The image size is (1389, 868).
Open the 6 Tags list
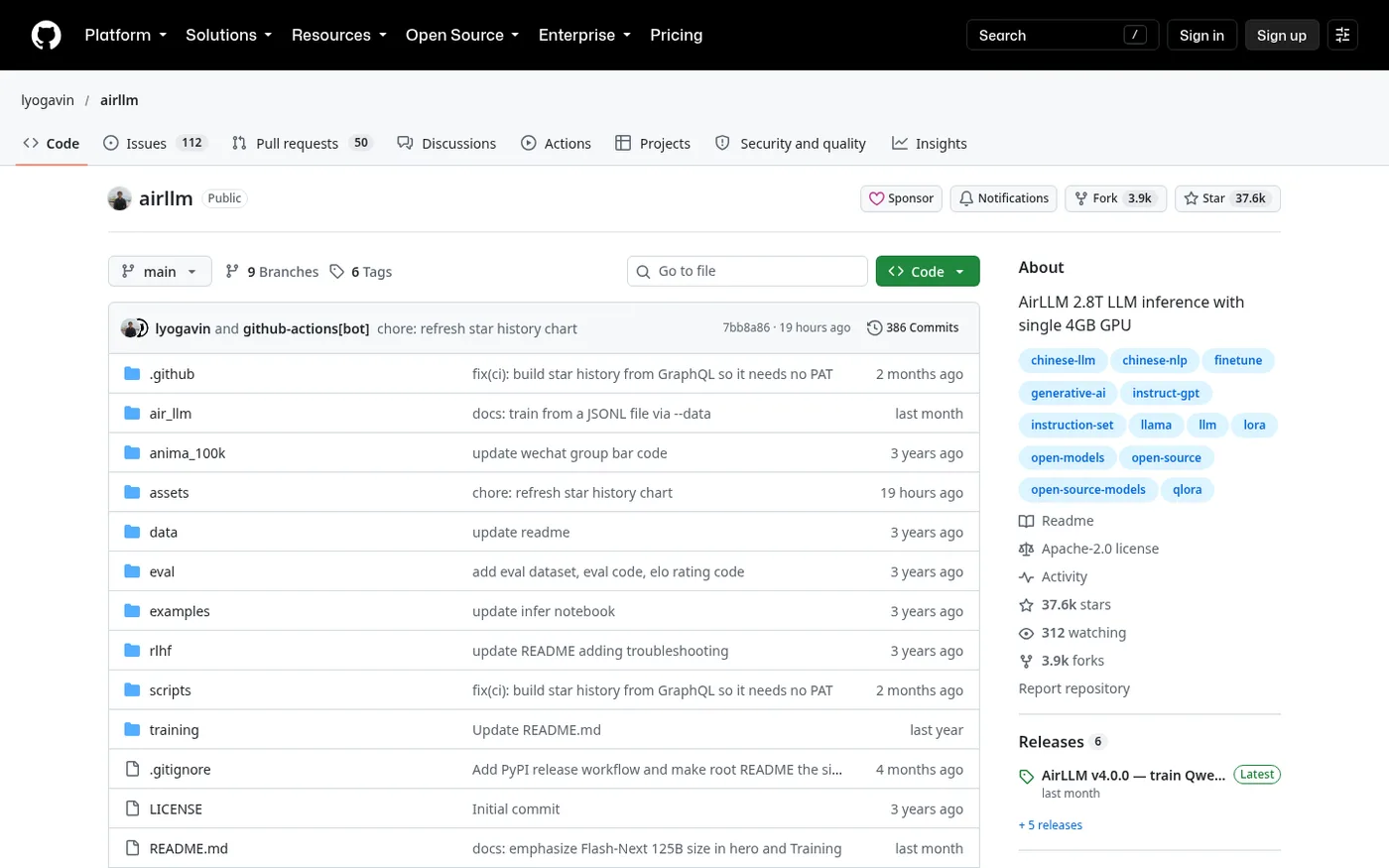tap(361, 272)
